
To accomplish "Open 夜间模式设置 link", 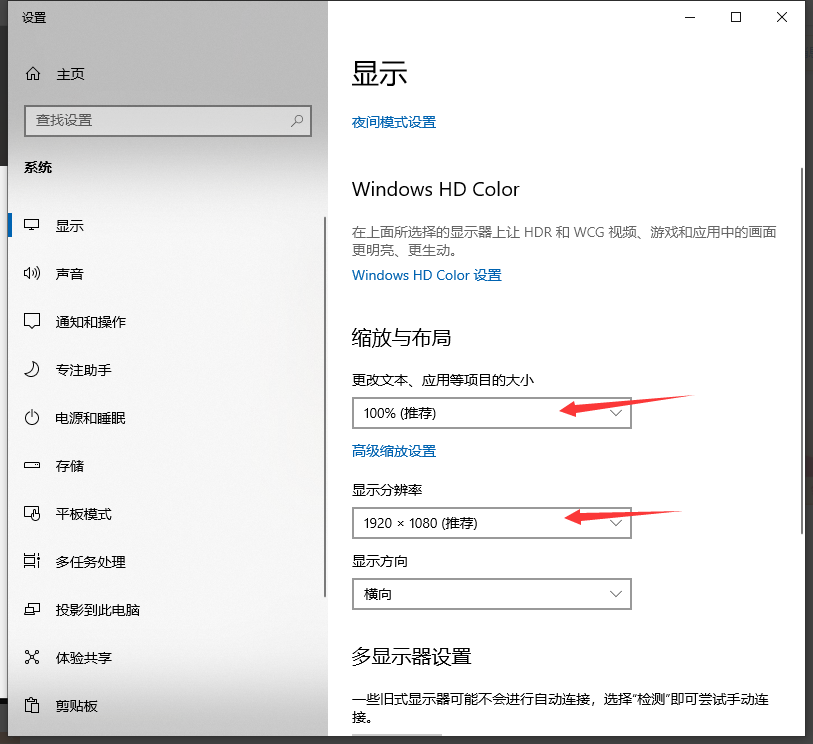I will click(x=393, y=122).
